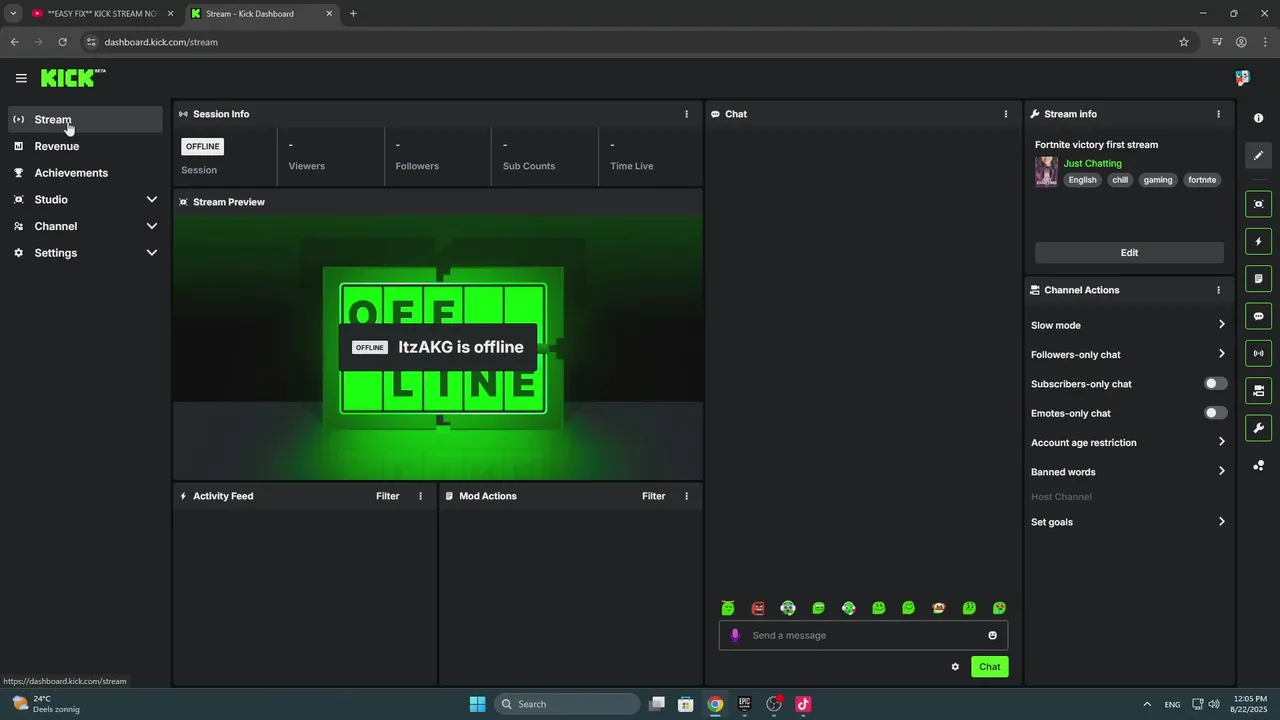Toggle Subscribers-only chat switch
Image resolution: width=1280 pixels, height=720 pixels.
click(x=1215, y=384)
